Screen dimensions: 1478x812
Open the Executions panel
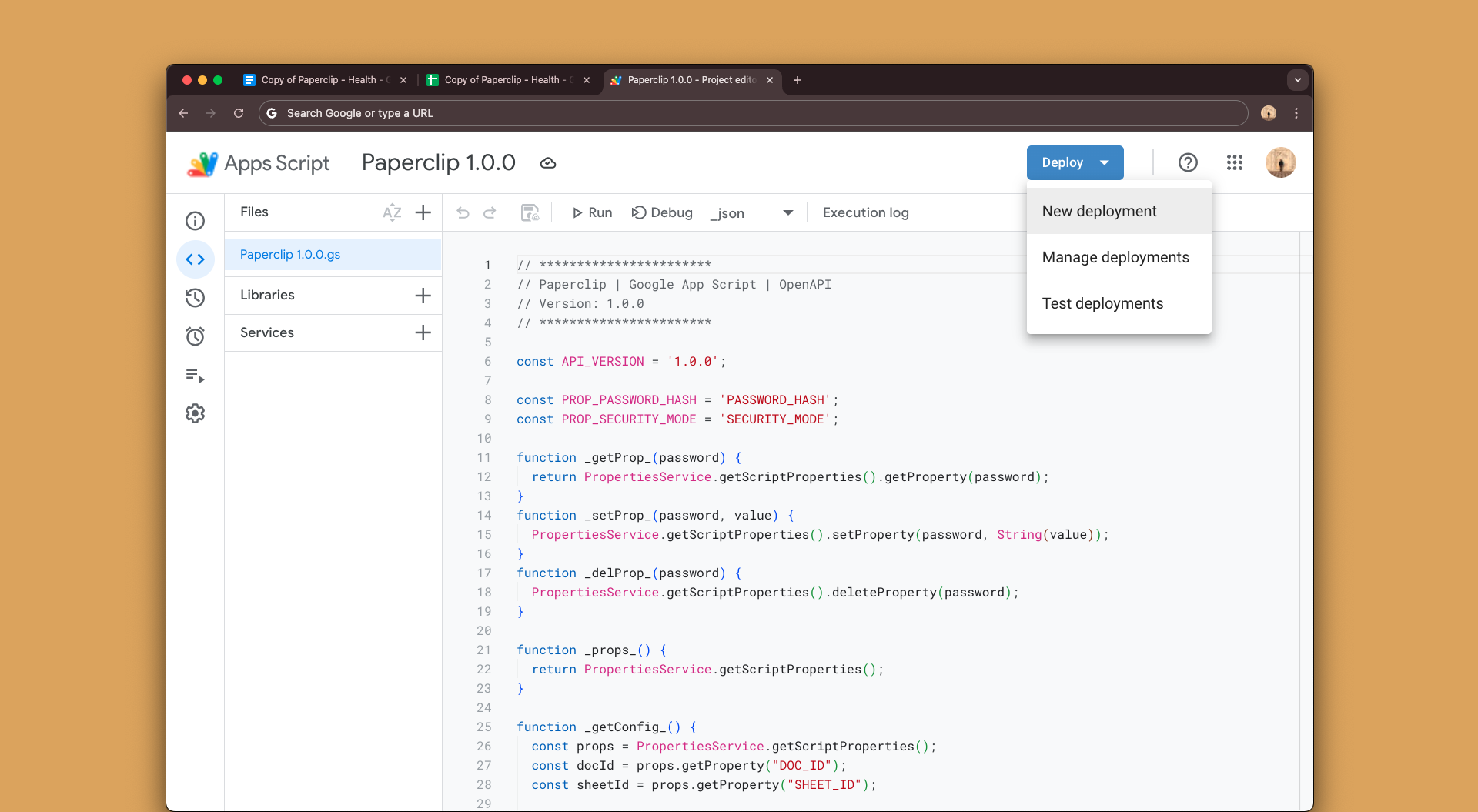point(195,376)
